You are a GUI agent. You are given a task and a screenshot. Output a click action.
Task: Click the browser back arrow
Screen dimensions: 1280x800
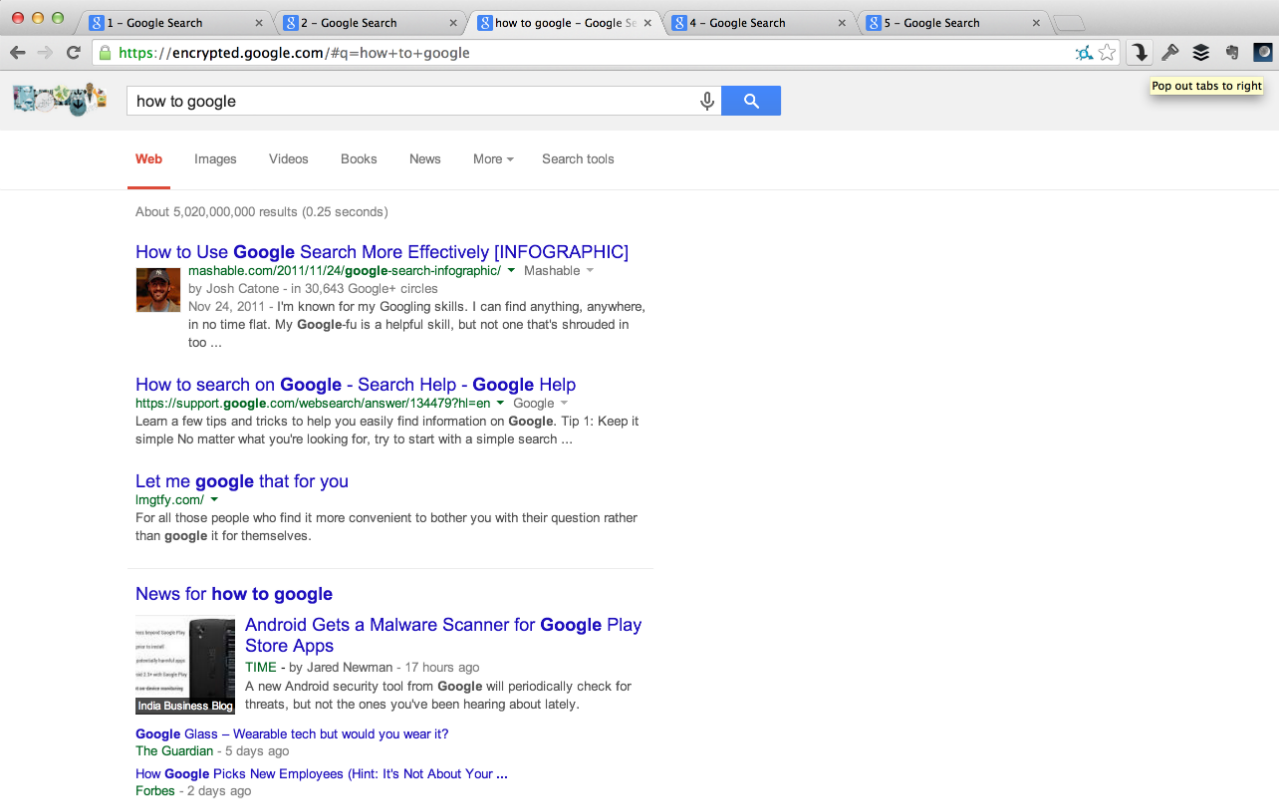[x=17, y=53]
